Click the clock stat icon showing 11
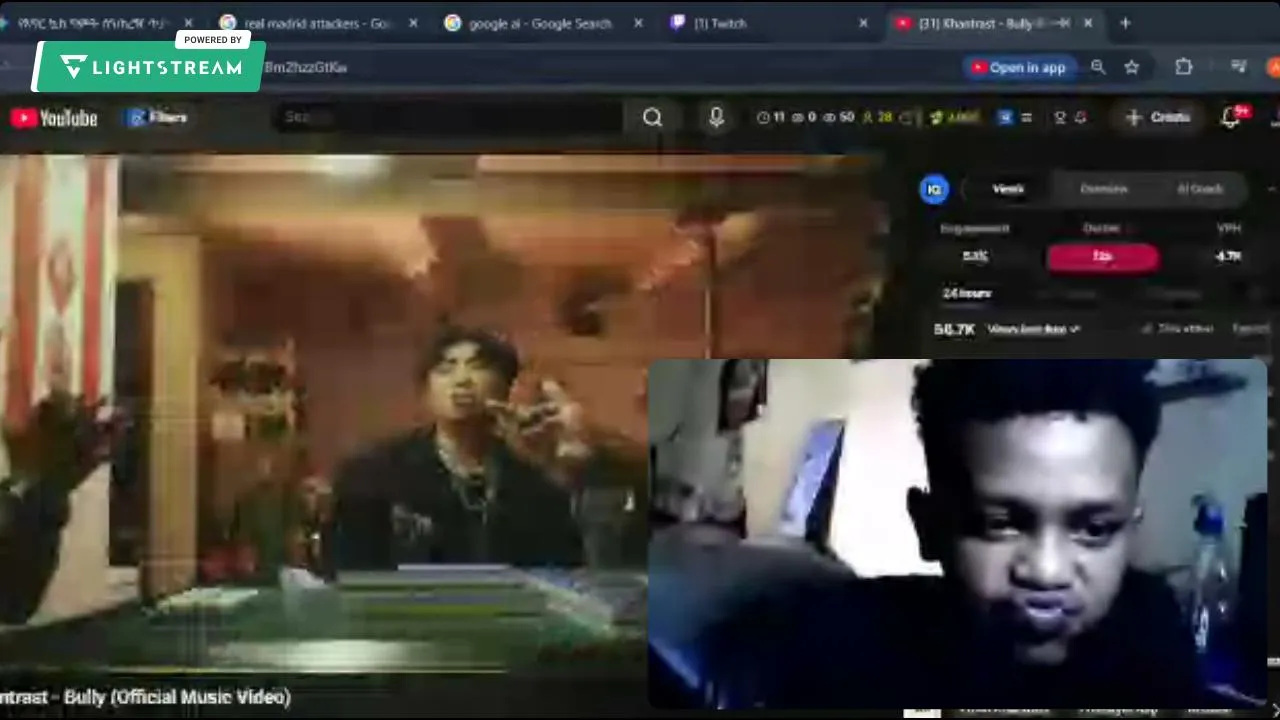Screen dimensions: 1280x720 770,117
